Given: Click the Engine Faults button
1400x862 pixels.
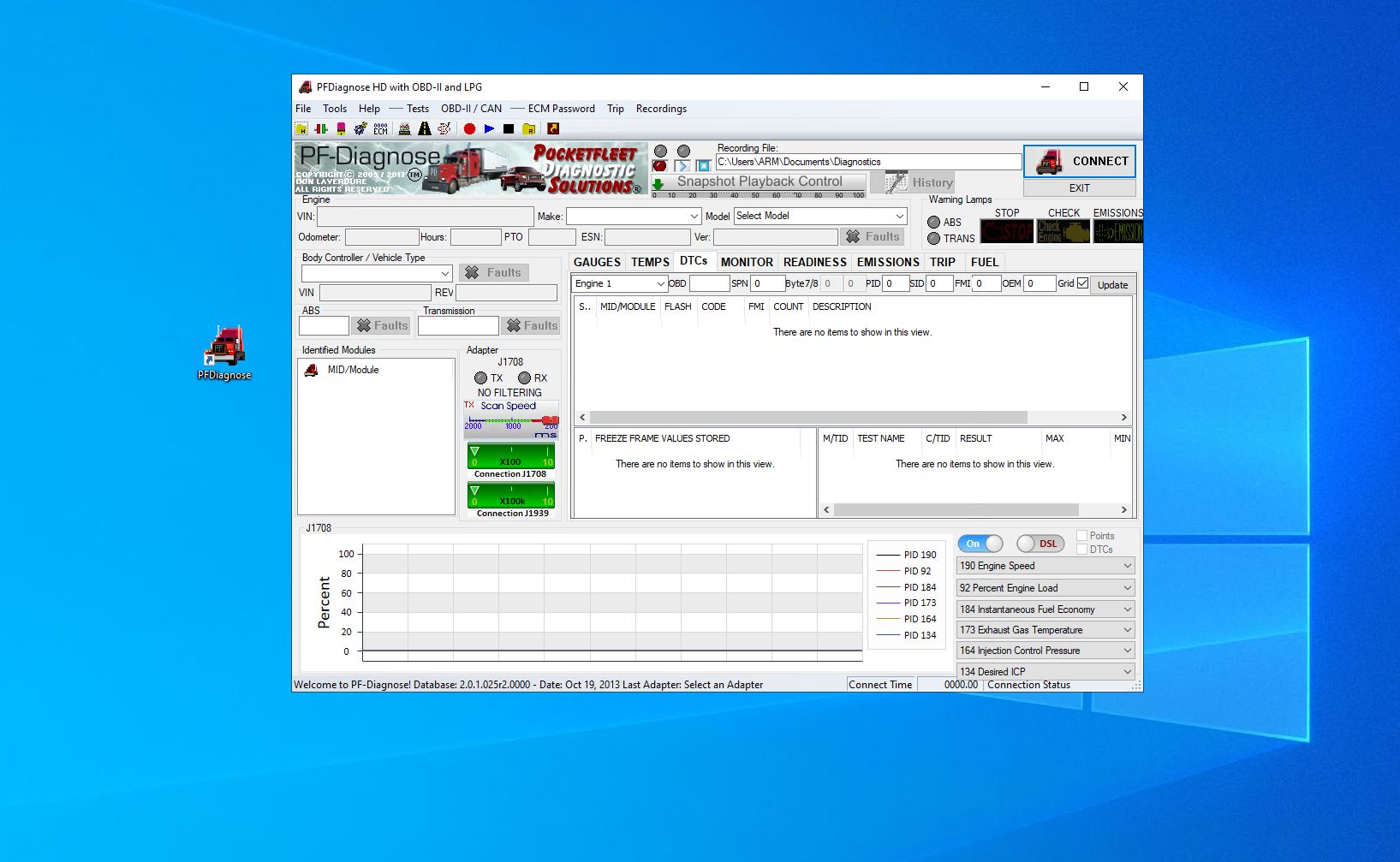Looking at the screenshot, I should tap(873, 237).
